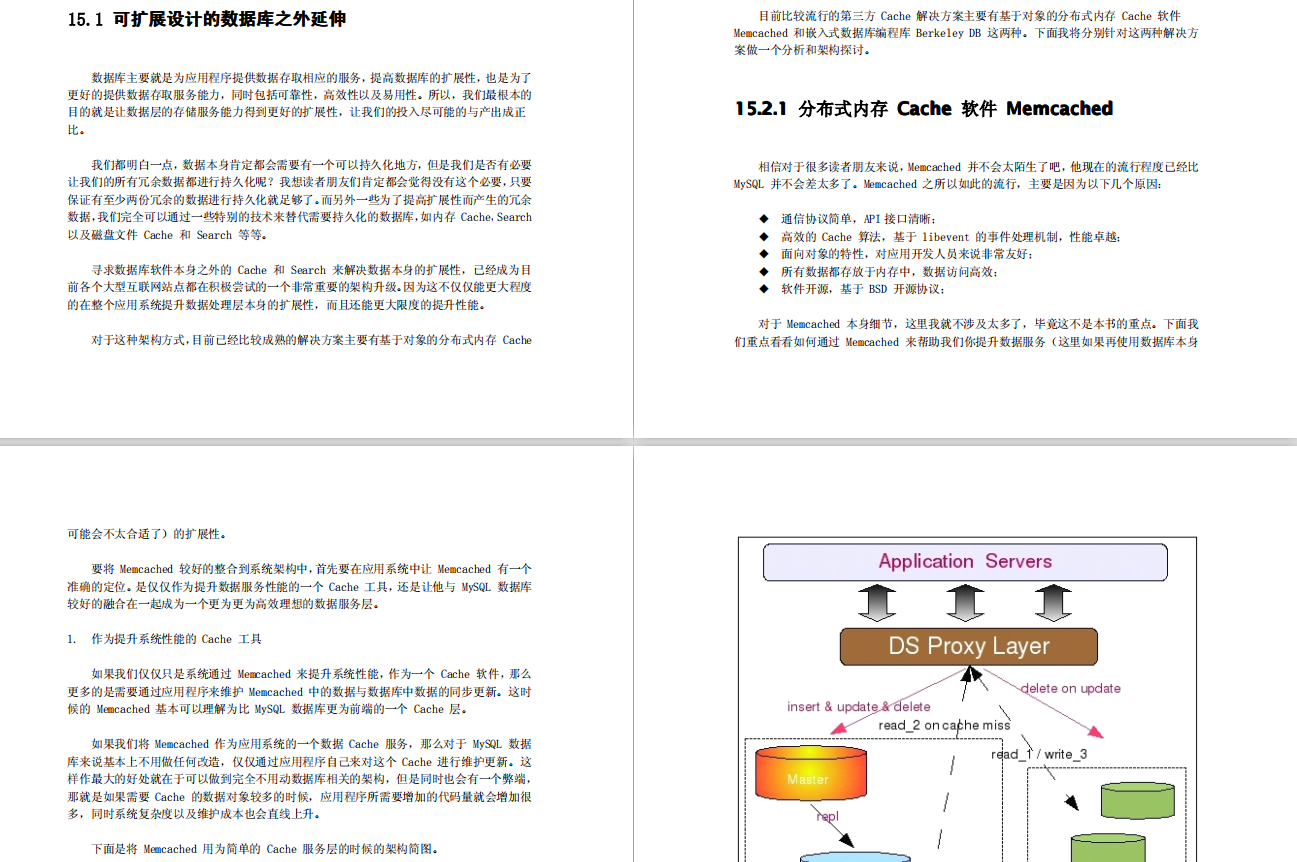Click the upper green cache cylinder in diagram
The height and width of the screenshot is (862, 1297).
pyautogui.click(x=1137, y=800)
